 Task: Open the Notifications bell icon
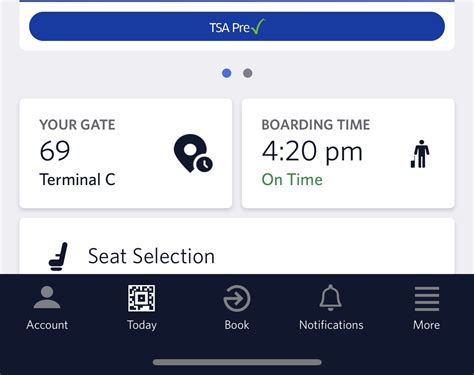331,298
